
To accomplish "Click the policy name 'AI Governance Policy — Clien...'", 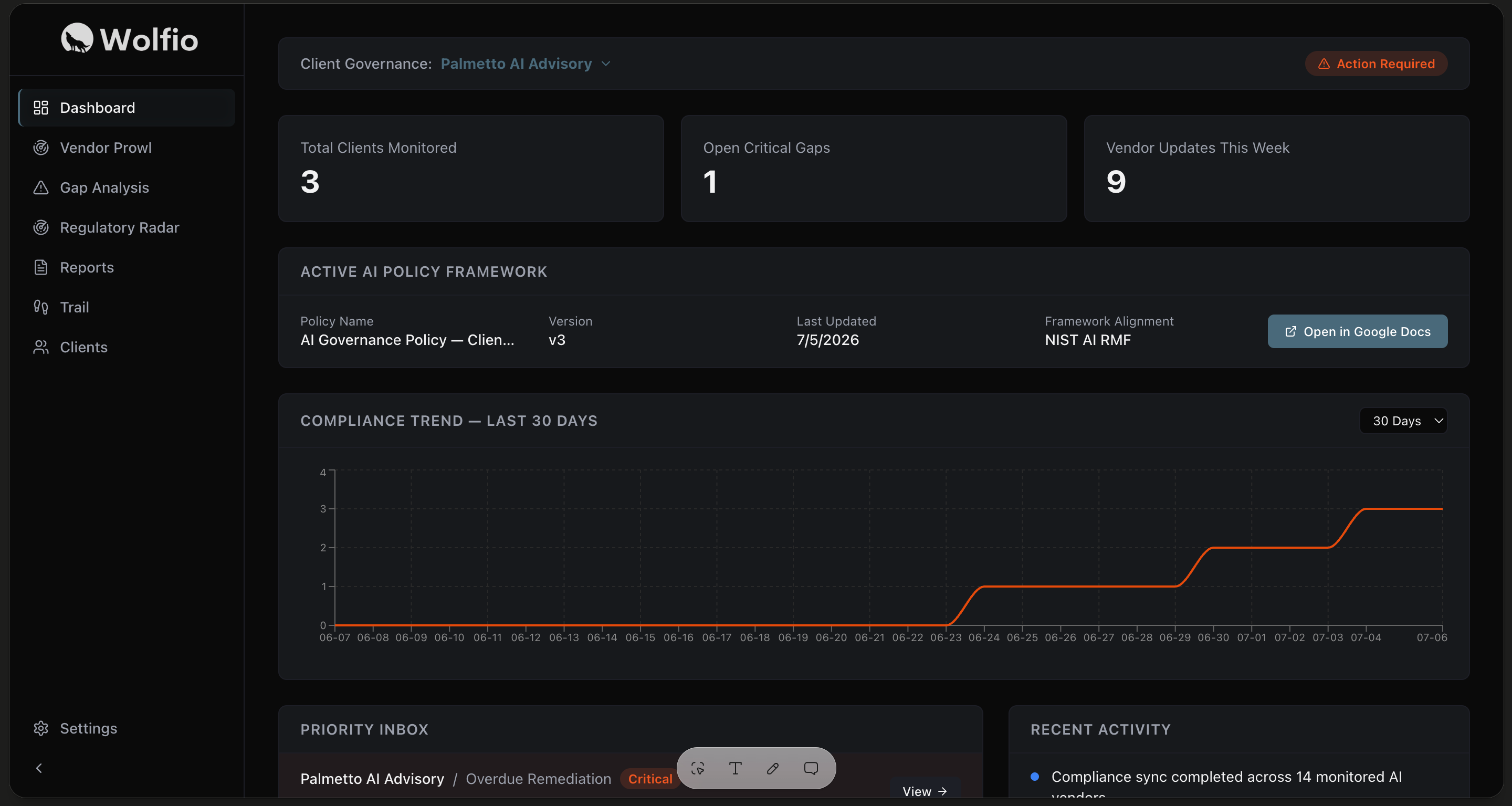I will click(x=407, y=340).
